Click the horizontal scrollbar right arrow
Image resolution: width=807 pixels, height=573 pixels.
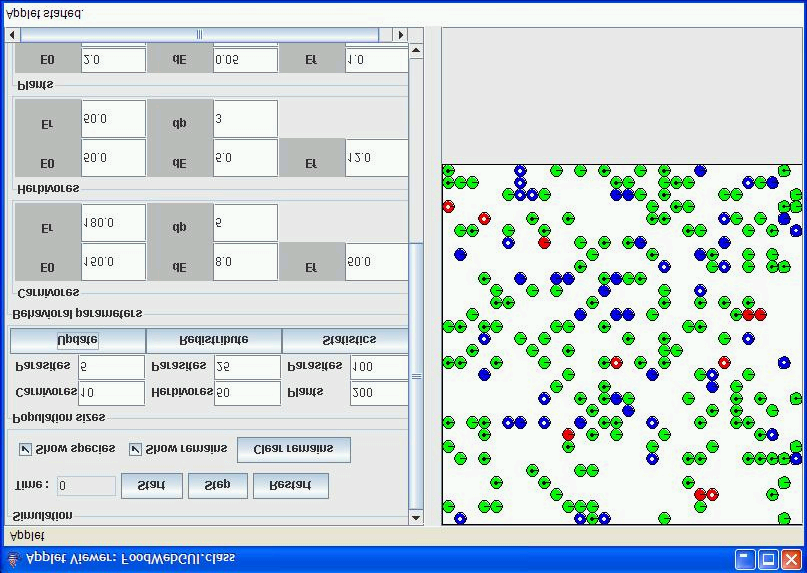point(400,34)
